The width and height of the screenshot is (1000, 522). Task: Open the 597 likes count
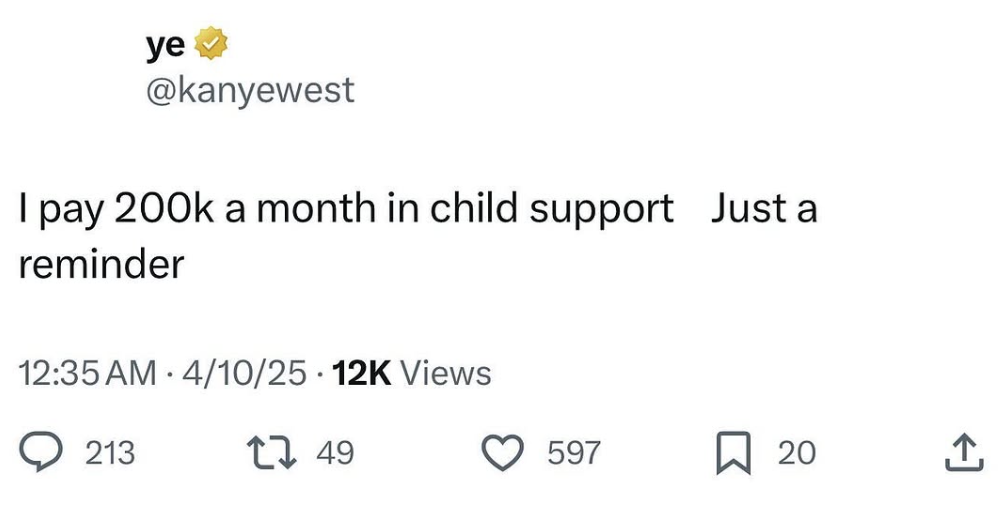pyautogui.click(x=574, y=453)
